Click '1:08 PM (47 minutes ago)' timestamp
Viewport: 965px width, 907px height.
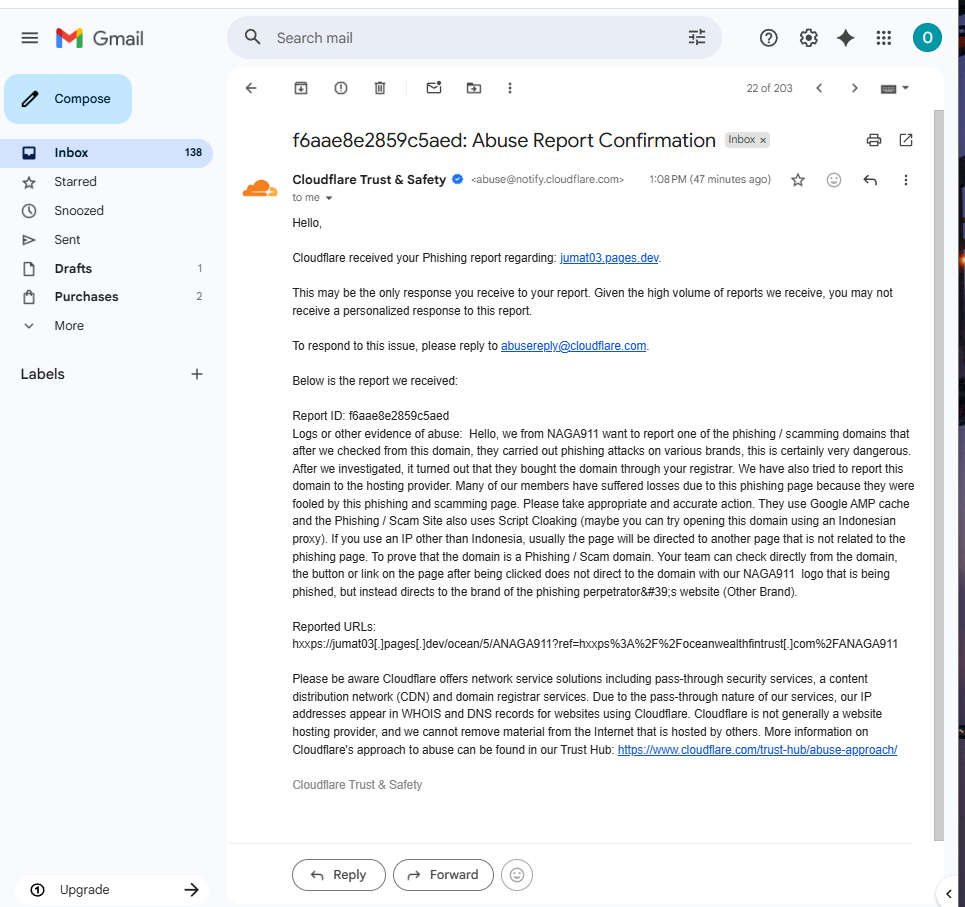pyautogui.click(x=710, y=179)
